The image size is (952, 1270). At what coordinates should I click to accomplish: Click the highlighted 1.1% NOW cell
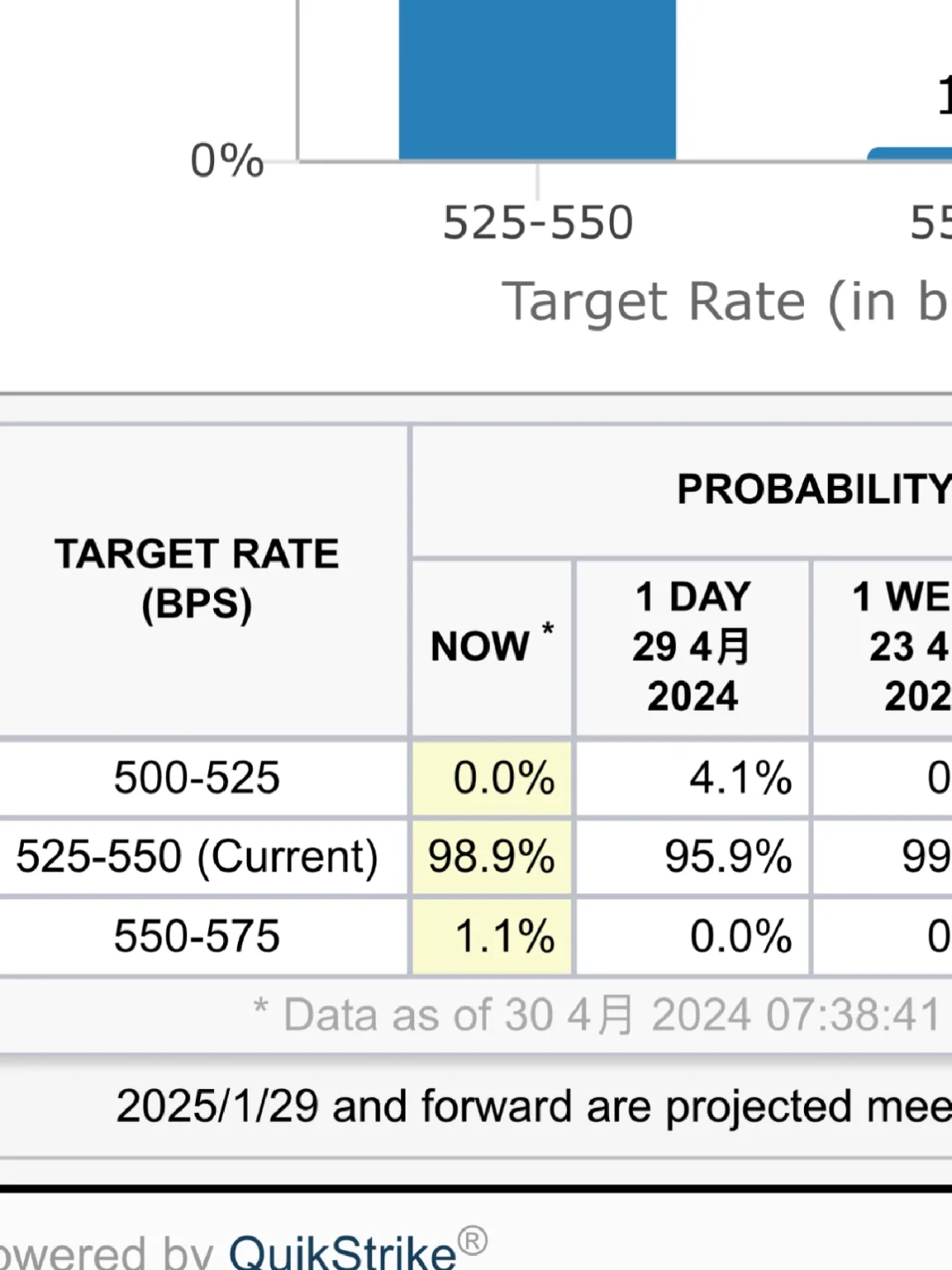(492, 937)
